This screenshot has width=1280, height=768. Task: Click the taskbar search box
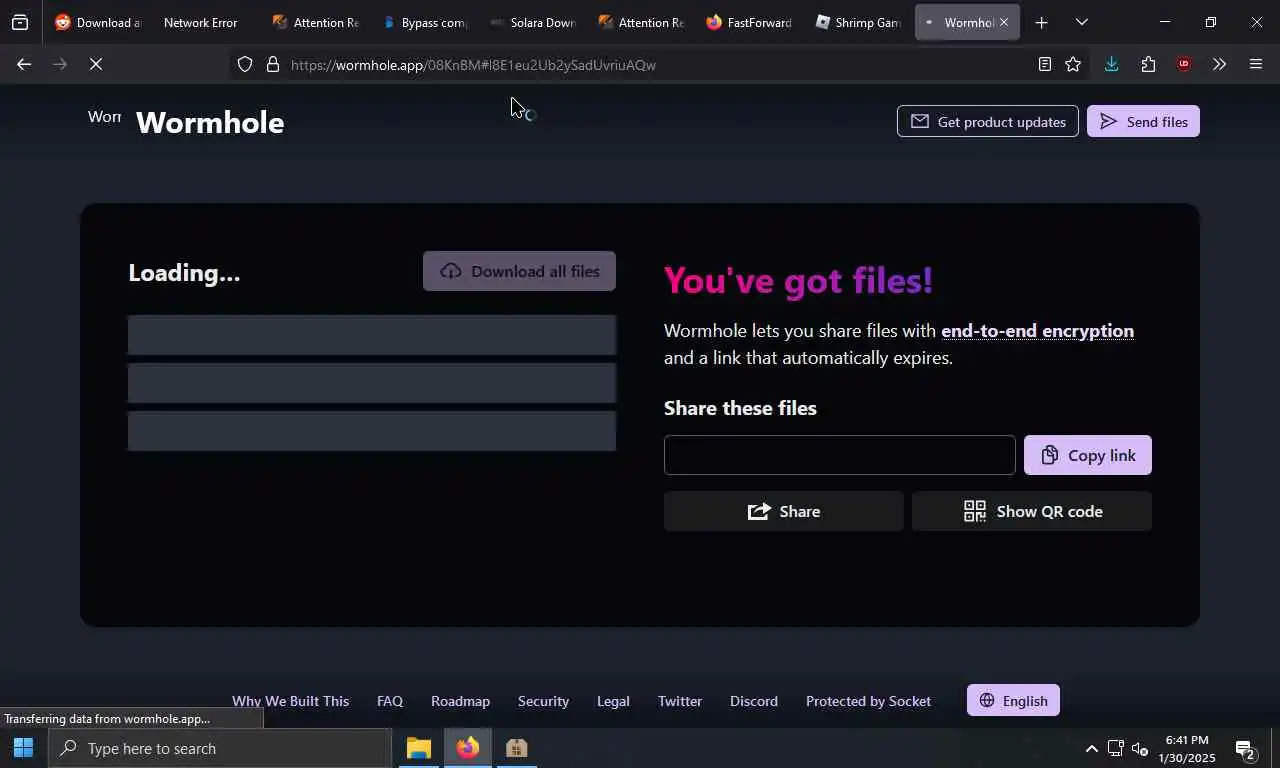pos(219,748)
